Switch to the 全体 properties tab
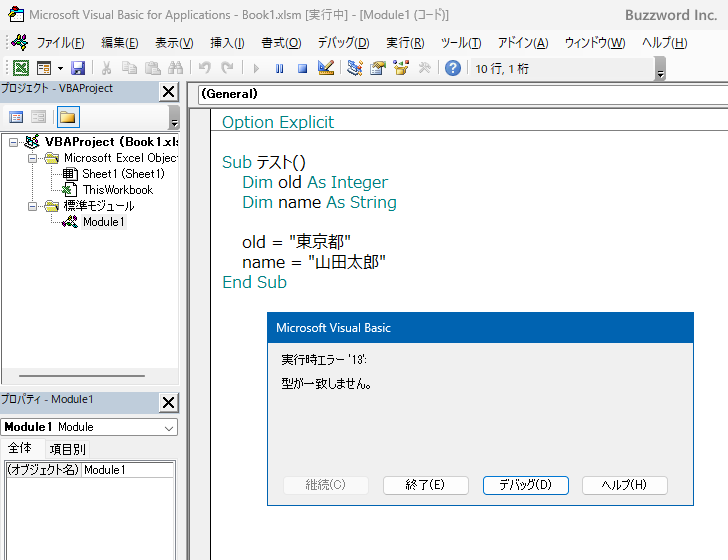Screen dimensions: 728x560 pos(20,448)
